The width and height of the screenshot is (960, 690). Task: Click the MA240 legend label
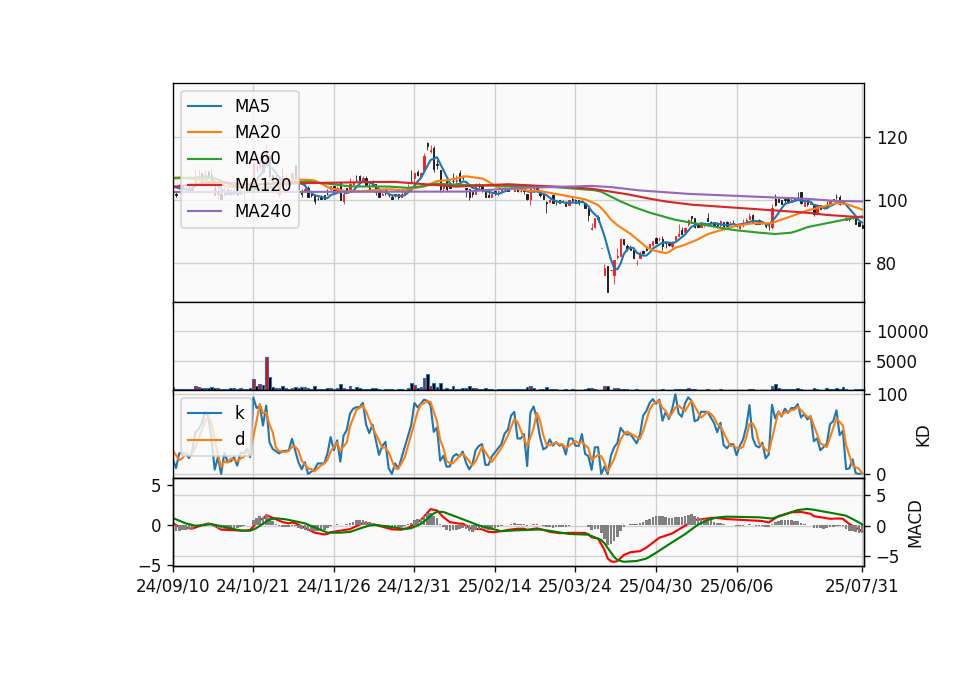tap(263, 211)
